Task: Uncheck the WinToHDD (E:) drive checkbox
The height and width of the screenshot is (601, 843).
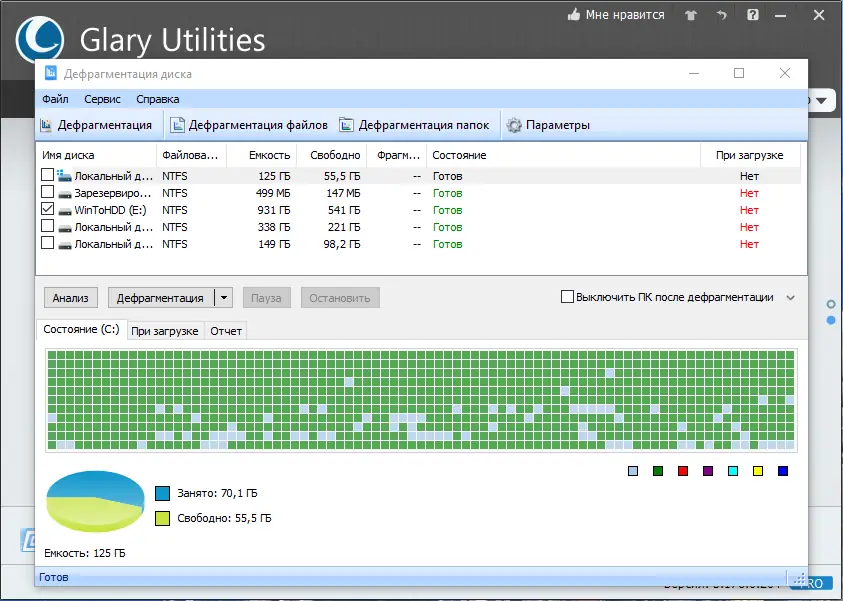Action: tap(48, 210)
